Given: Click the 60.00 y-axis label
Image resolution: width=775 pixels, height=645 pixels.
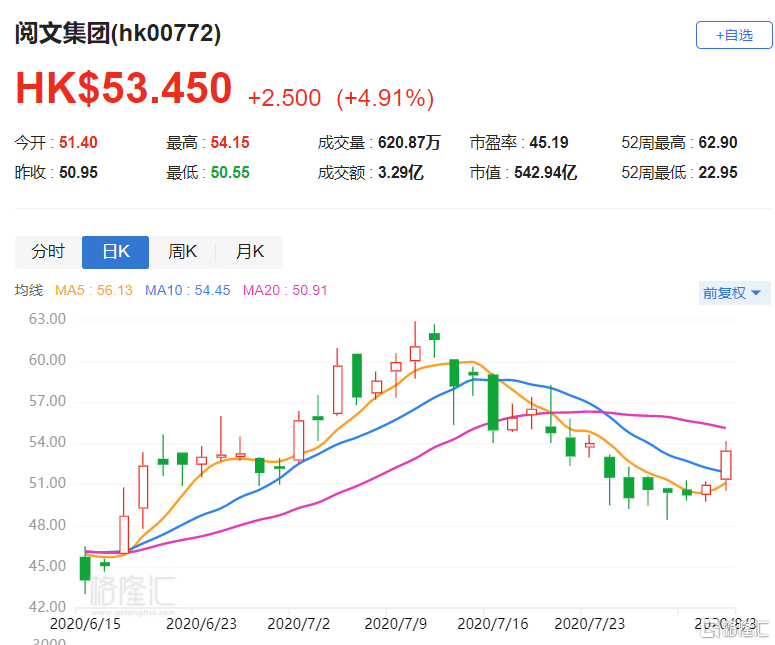Looking at the screenshot, I should 47,360.
